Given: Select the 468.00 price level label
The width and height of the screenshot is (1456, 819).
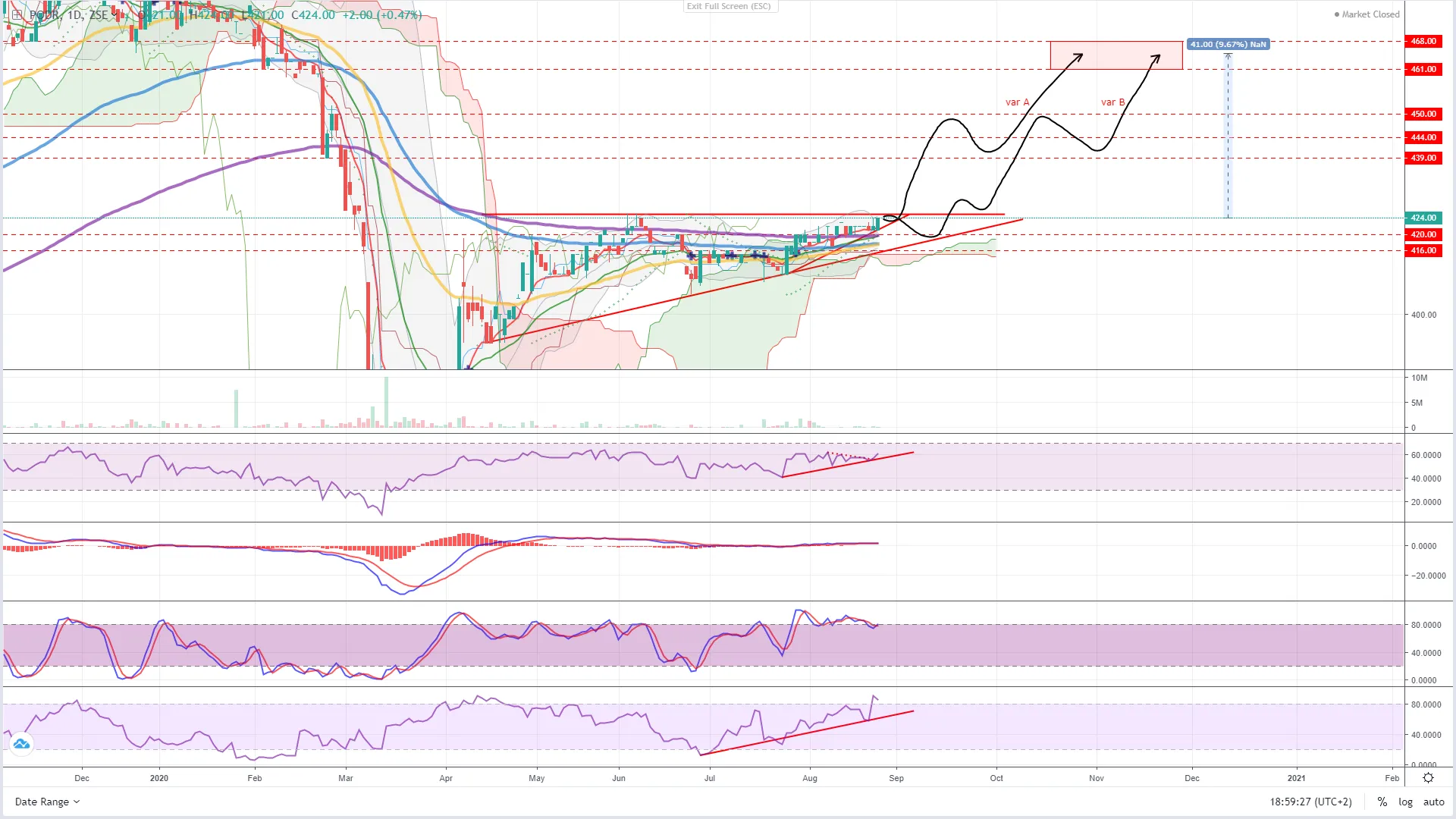Looking at the screenshot, I should click(x=1423, y=41).
